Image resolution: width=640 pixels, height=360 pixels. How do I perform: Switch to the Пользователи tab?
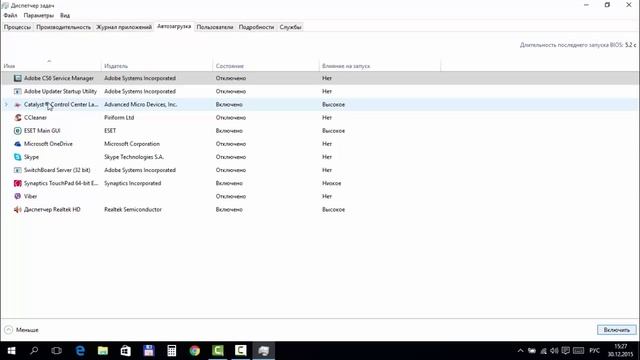[215, 27]
